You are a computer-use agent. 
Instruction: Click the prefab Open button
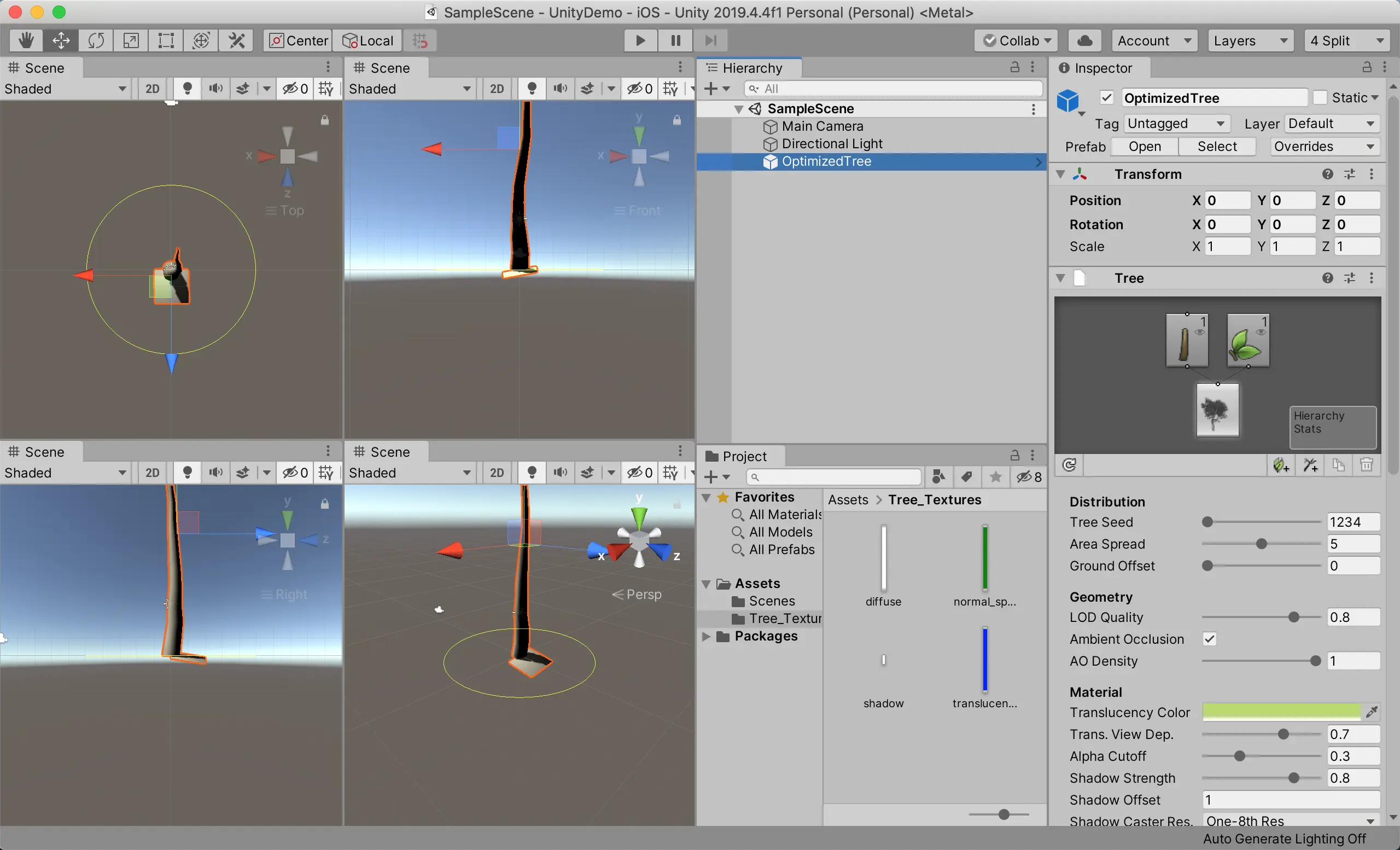pyautogui.click(x=1144, y=147)
